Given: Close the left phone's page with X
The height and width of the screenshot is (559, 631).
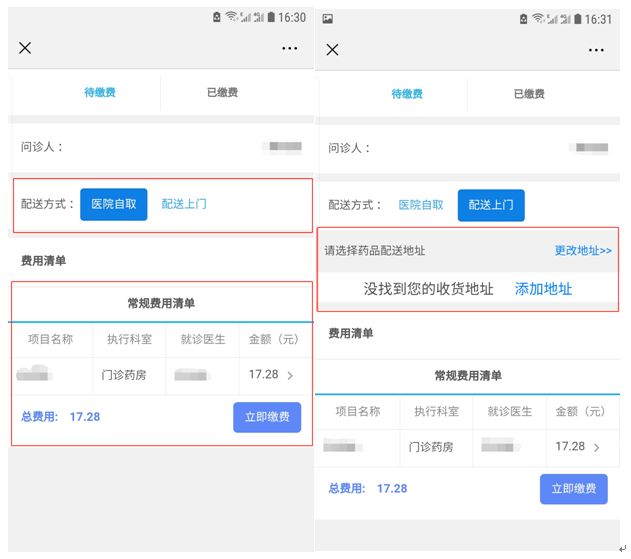Looking at the screenshot, I should click(x=25, y=48).
